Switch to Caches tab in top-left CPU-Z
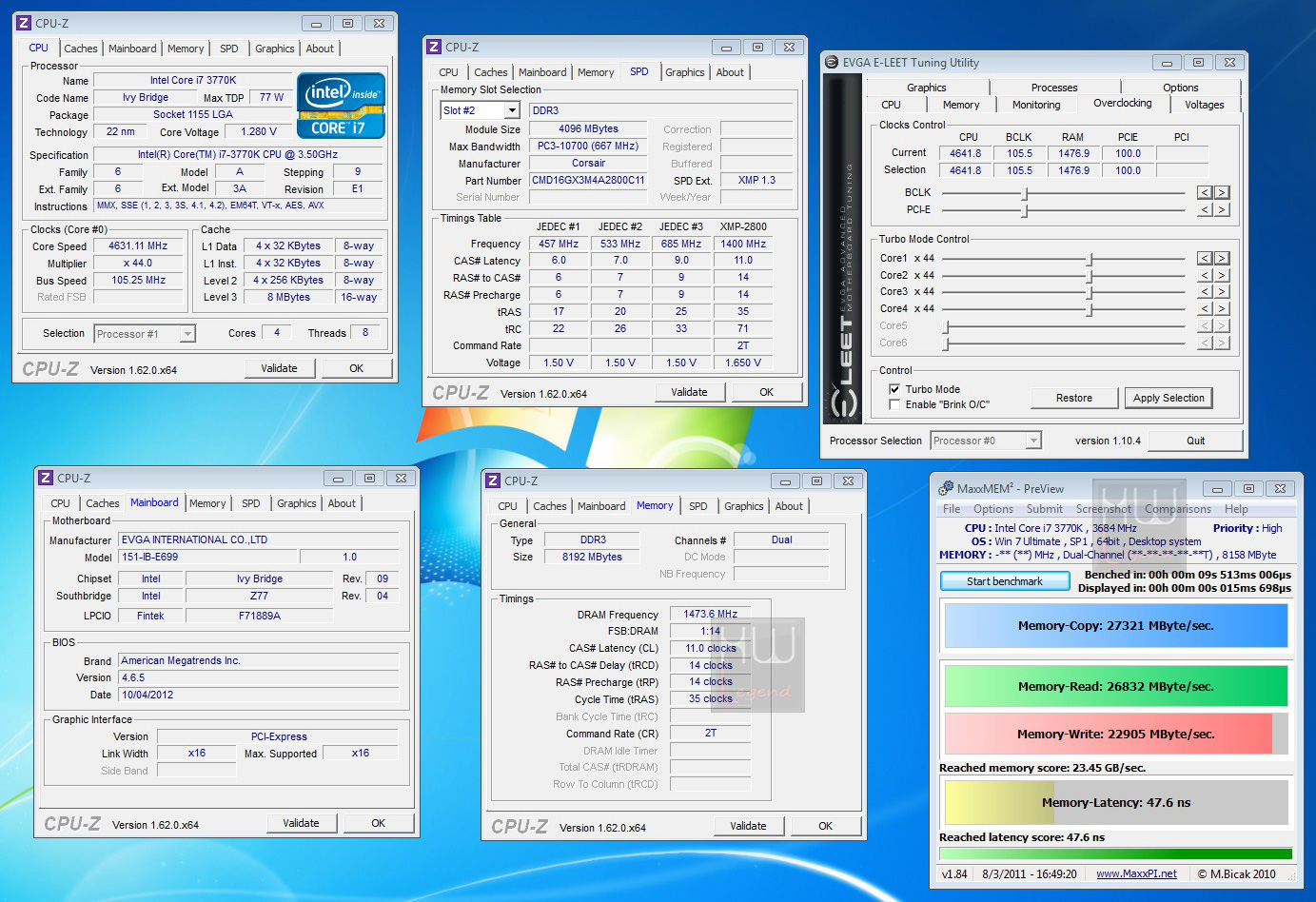Image resolution: width=1316 pixels, height=902 pixels. [81, 49]
